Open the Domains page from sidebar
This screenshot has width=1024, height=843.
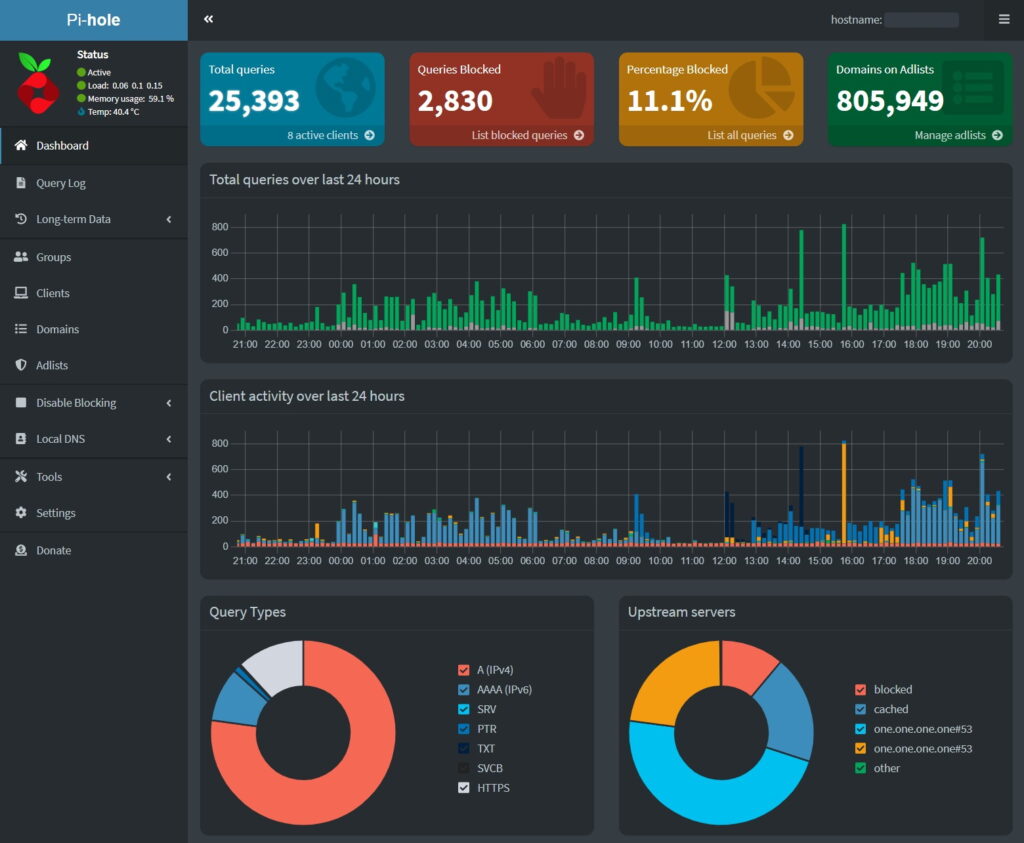(57, 329)
